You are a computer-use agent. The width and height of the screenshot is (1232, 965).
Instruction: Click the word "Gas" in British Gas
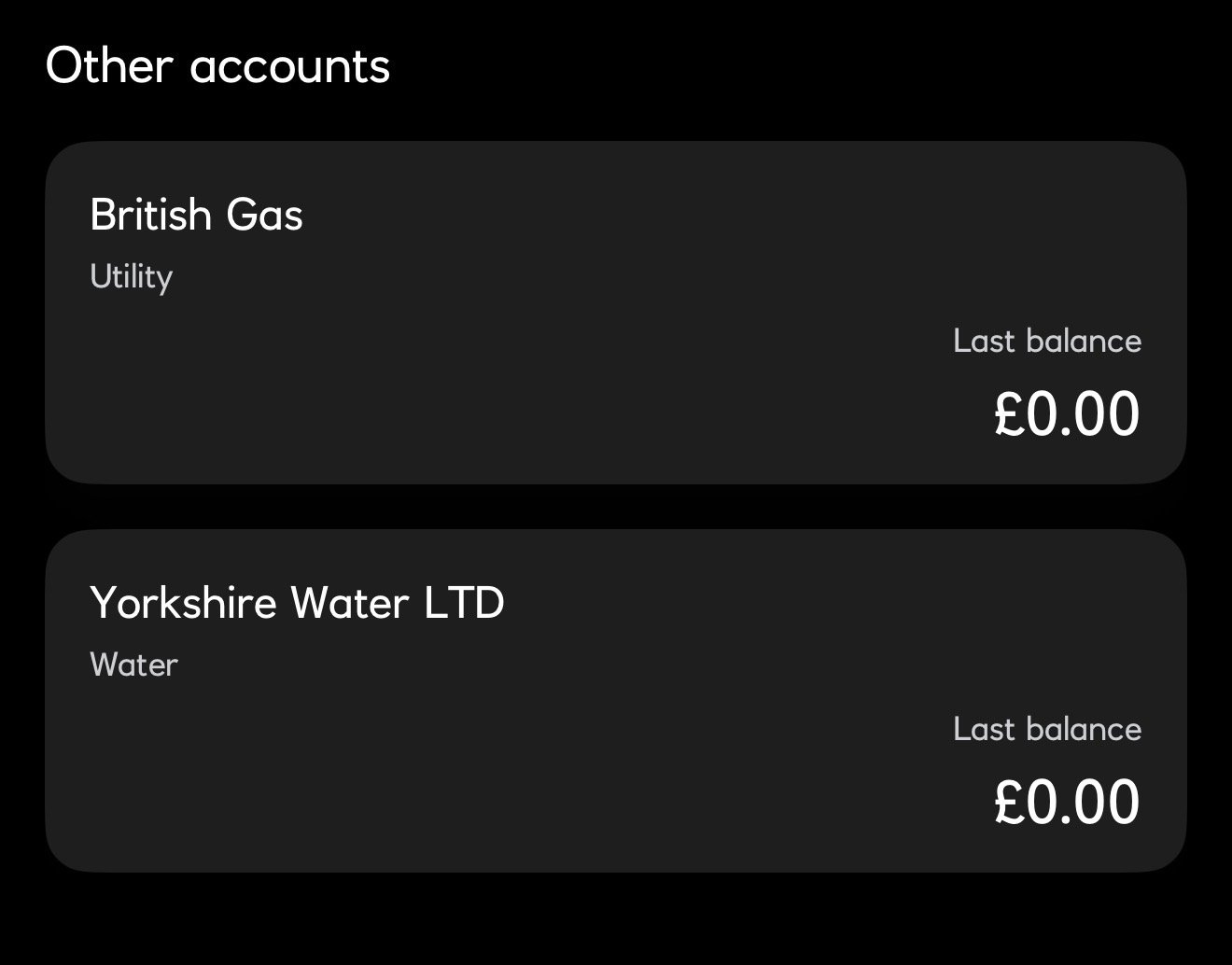click(265, 215)
